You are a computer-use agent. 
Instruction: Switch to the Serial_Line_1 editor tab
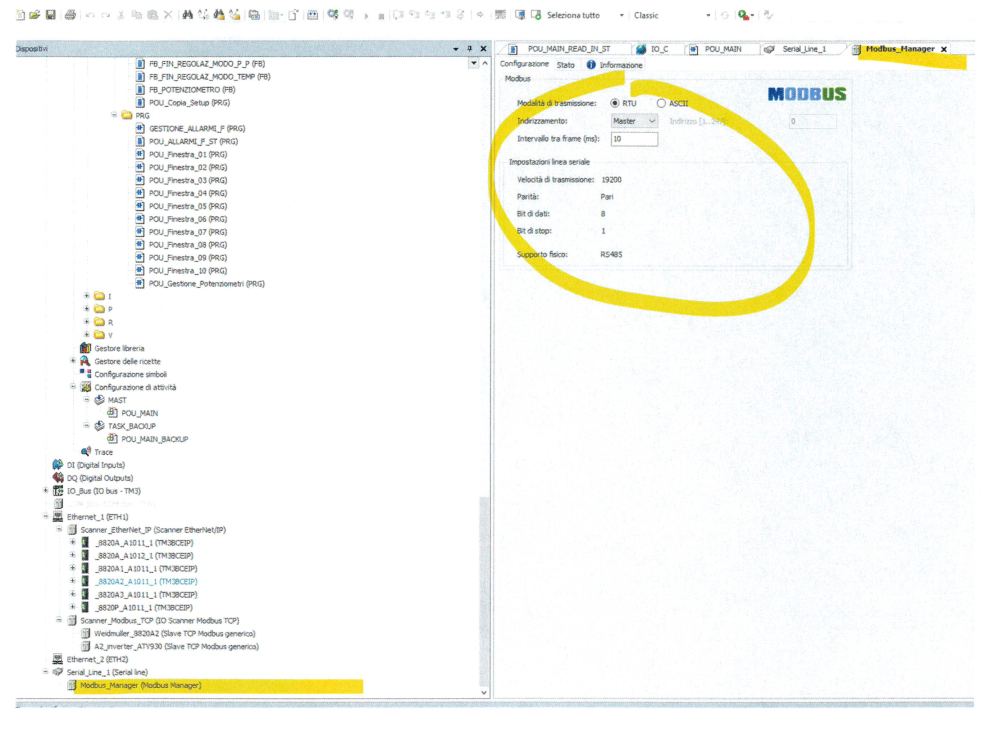click(x=802, y=49)
